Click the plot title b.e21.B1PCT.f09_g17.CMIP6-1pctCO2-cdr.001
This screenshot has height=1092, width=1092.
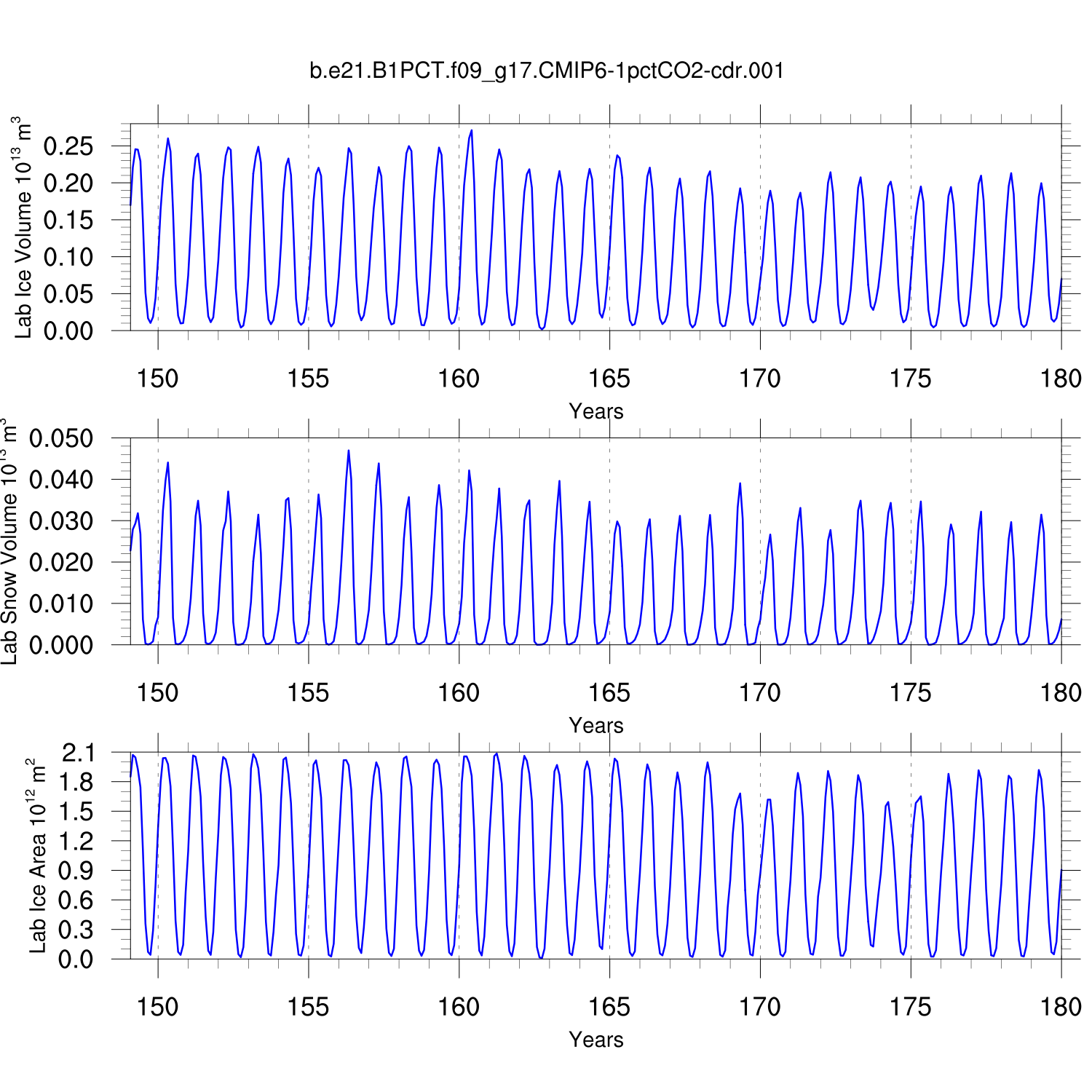547,71
